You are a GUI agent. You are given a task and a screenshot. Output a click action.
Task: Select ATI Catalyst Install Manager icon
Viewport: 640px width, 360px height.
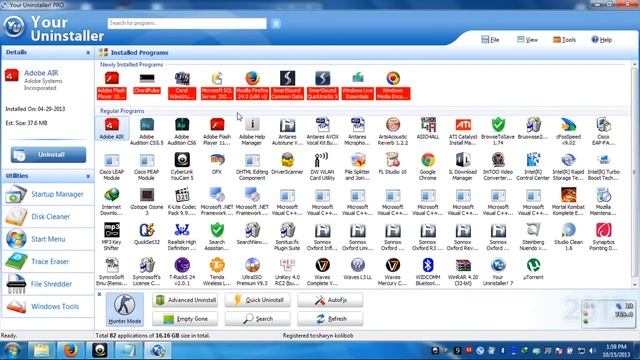coord(463,131)
